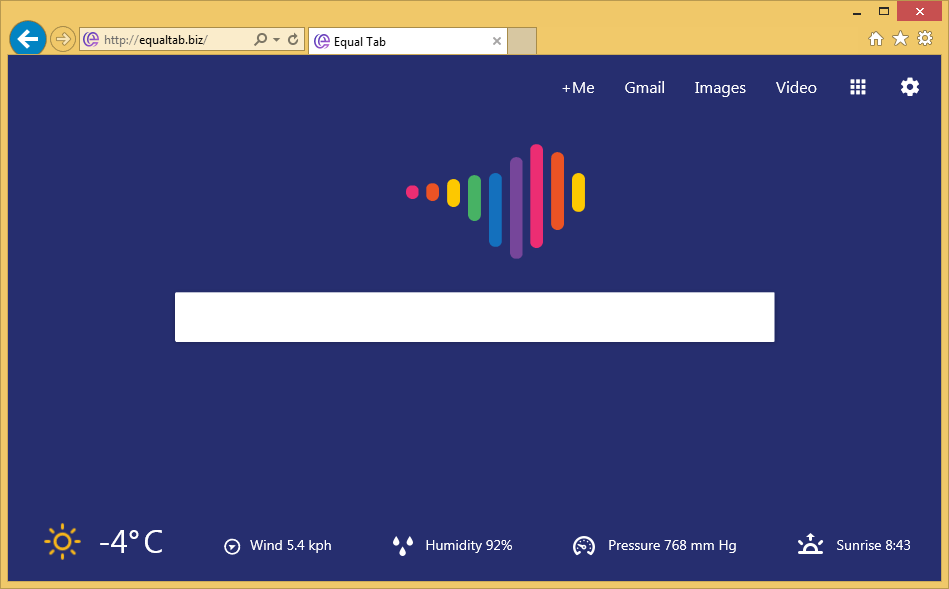Click the sunny weather icon
949x589 pixels.
[62, 542]
